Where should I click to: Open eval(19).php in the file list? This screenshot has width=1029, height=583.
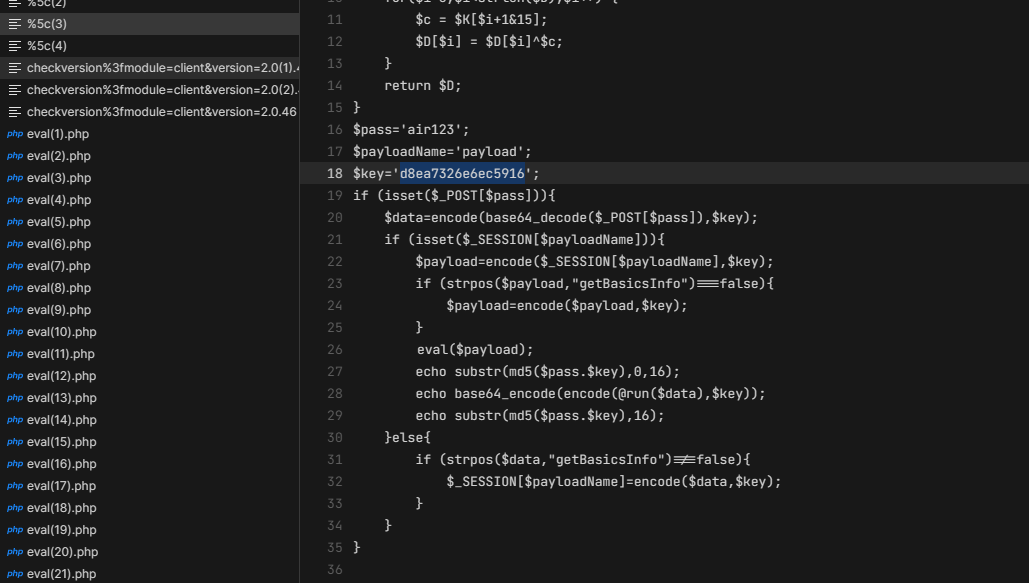pyautogui.click(x=150, y=530)
